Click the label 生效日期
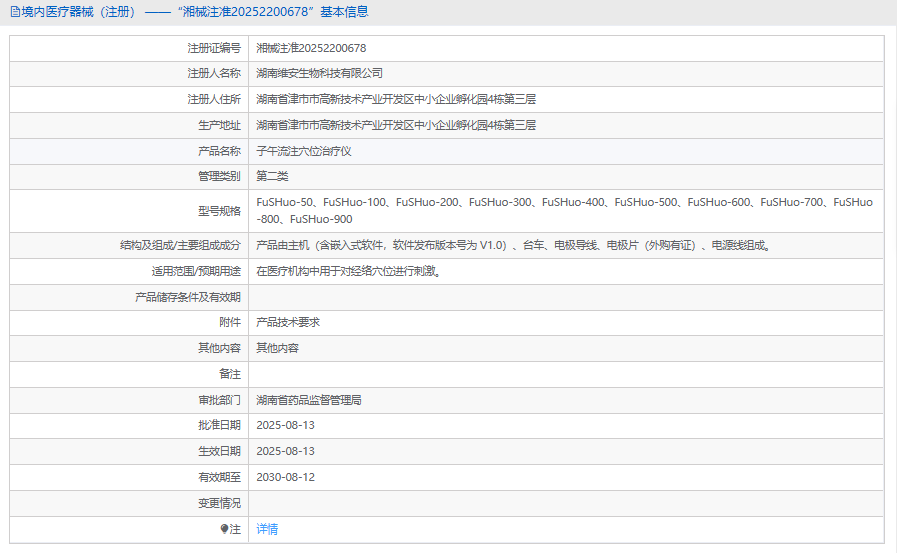Screen dimensions: 897x553 click(x=220, y=451)
